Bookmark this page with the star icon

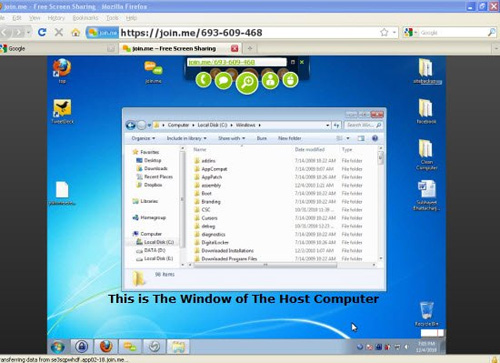[x=384, y=32]
